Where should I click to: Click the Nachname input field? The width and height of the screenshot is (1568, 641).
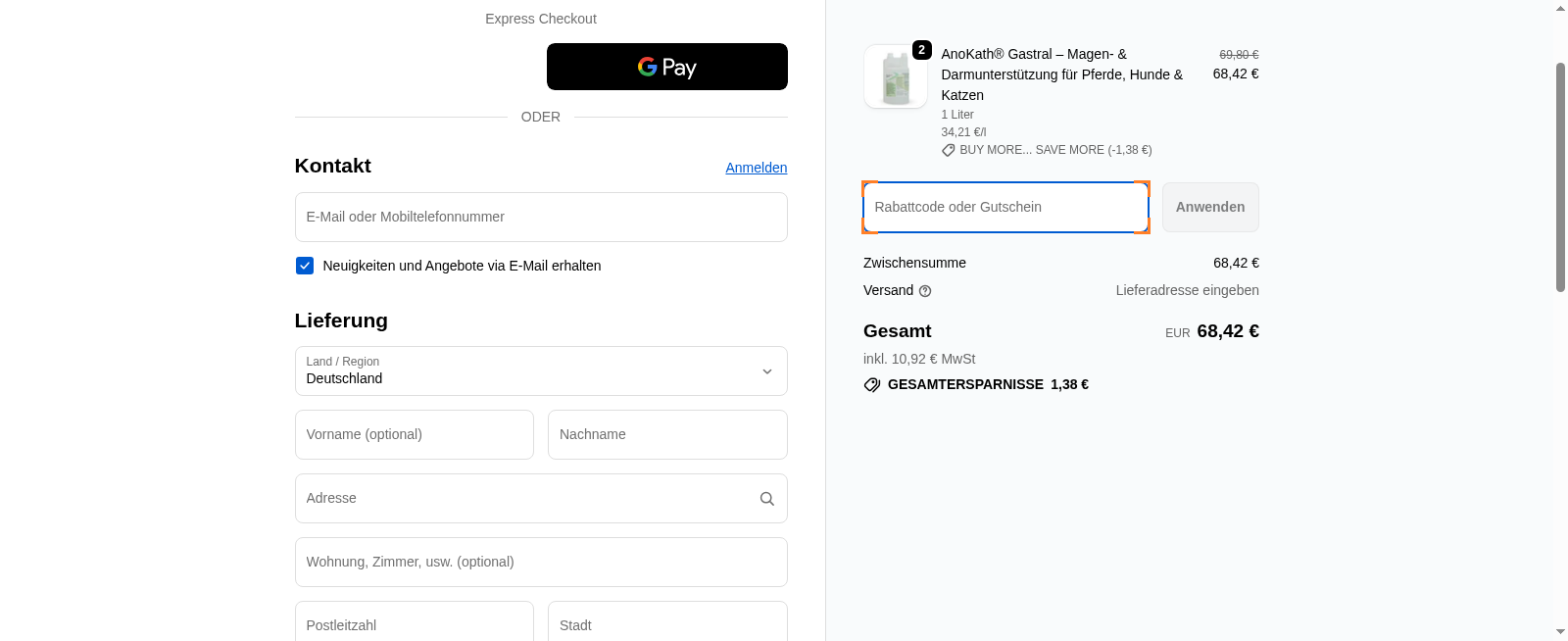pos(666,434)
